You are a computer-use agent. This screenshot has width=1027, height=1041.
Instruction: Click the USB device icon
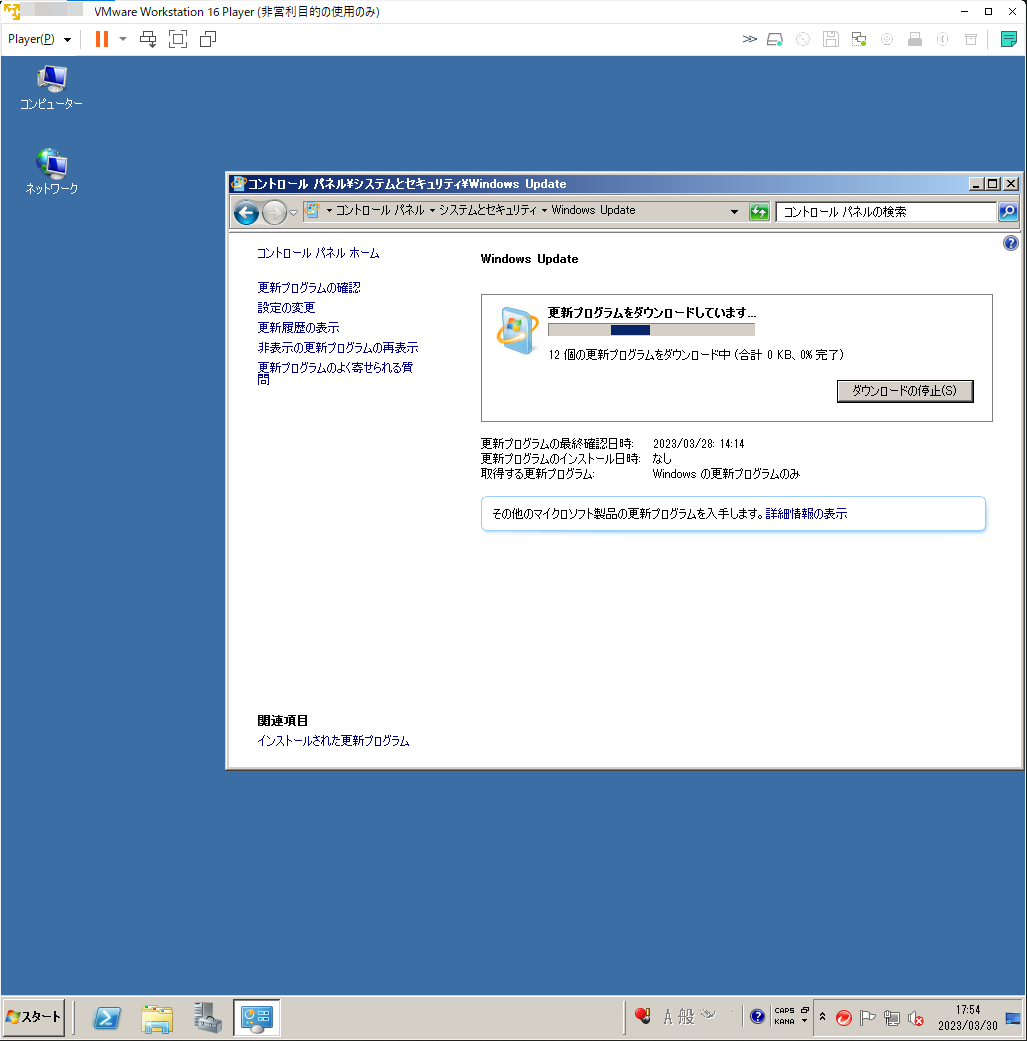pos(915,39)
